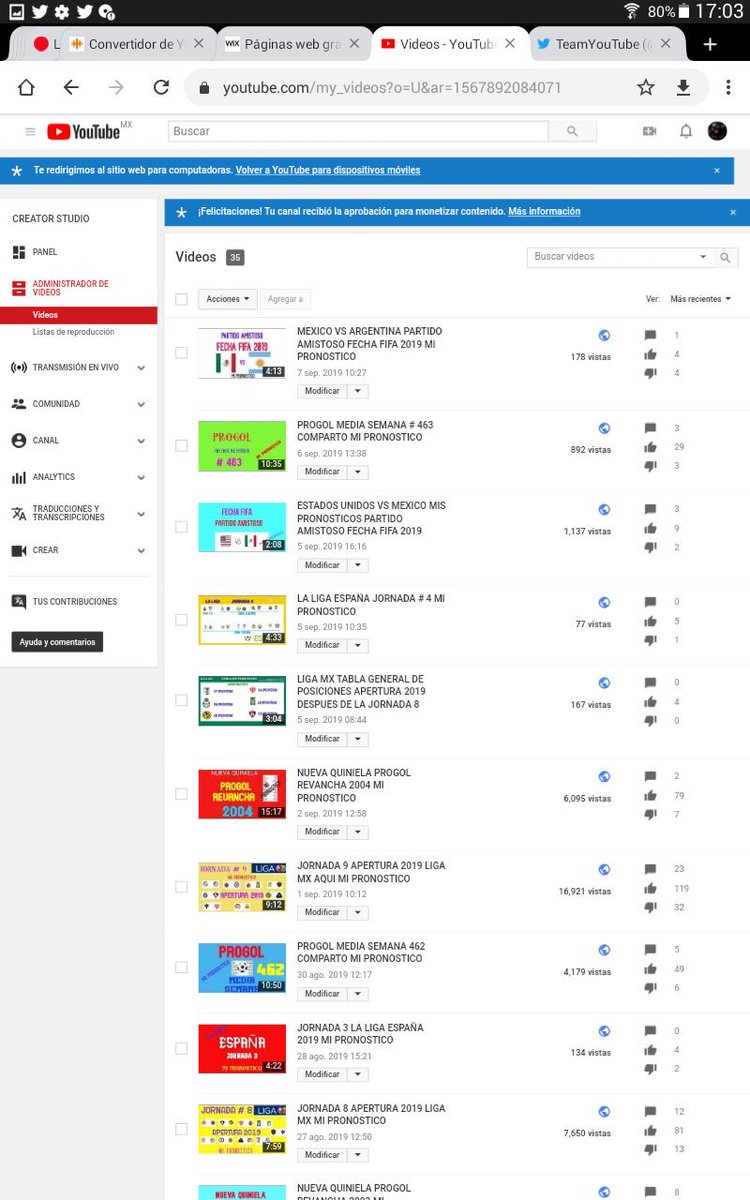Click the search icon beside Buscar videos
This screenshot has height=1200, width=750.
tap(726, 257)
